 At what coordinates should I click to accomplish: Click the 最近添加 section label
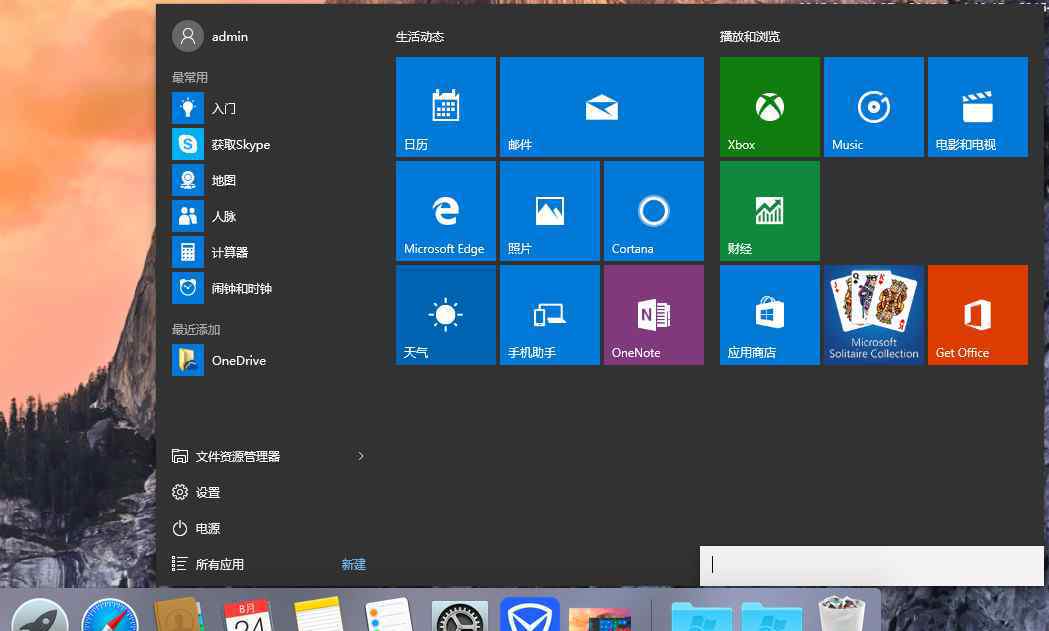(196, 329)
